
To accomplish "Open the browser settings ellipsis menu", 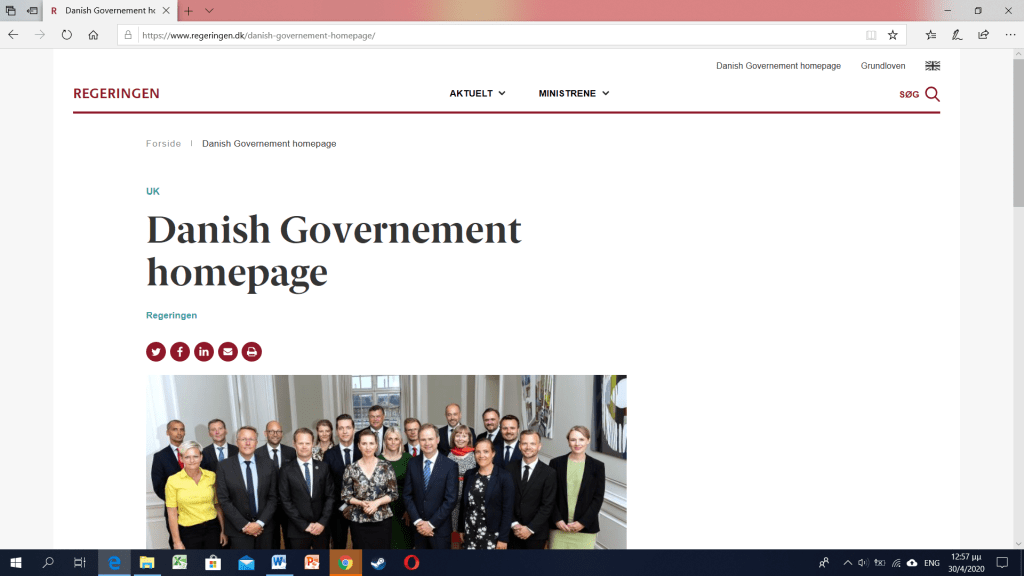I will click(x=1010, y=35).
